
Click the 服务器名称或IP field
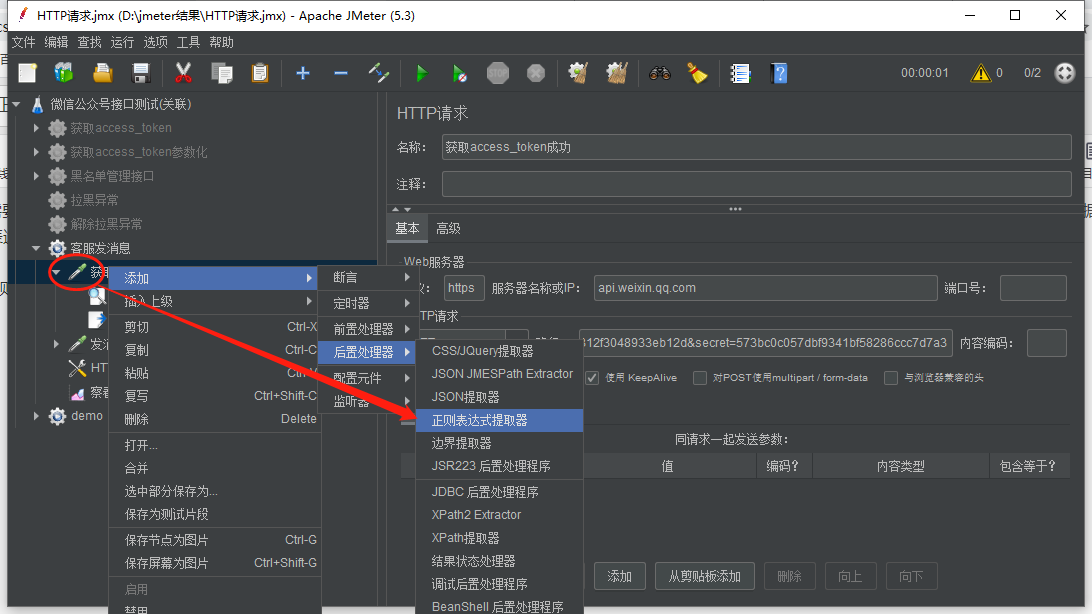[765, 288]
